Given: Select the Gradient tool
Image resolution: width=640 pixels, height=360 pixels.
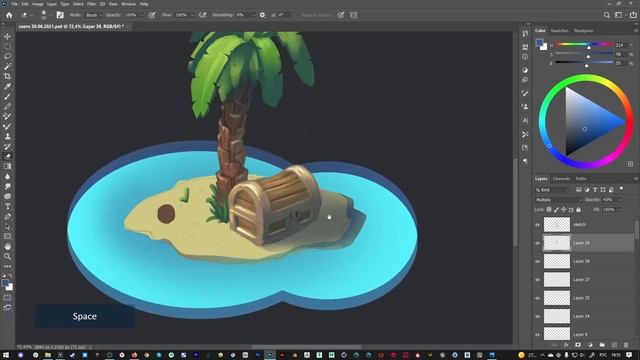Looking at the screenshot, I should click(x=7, y=166).
